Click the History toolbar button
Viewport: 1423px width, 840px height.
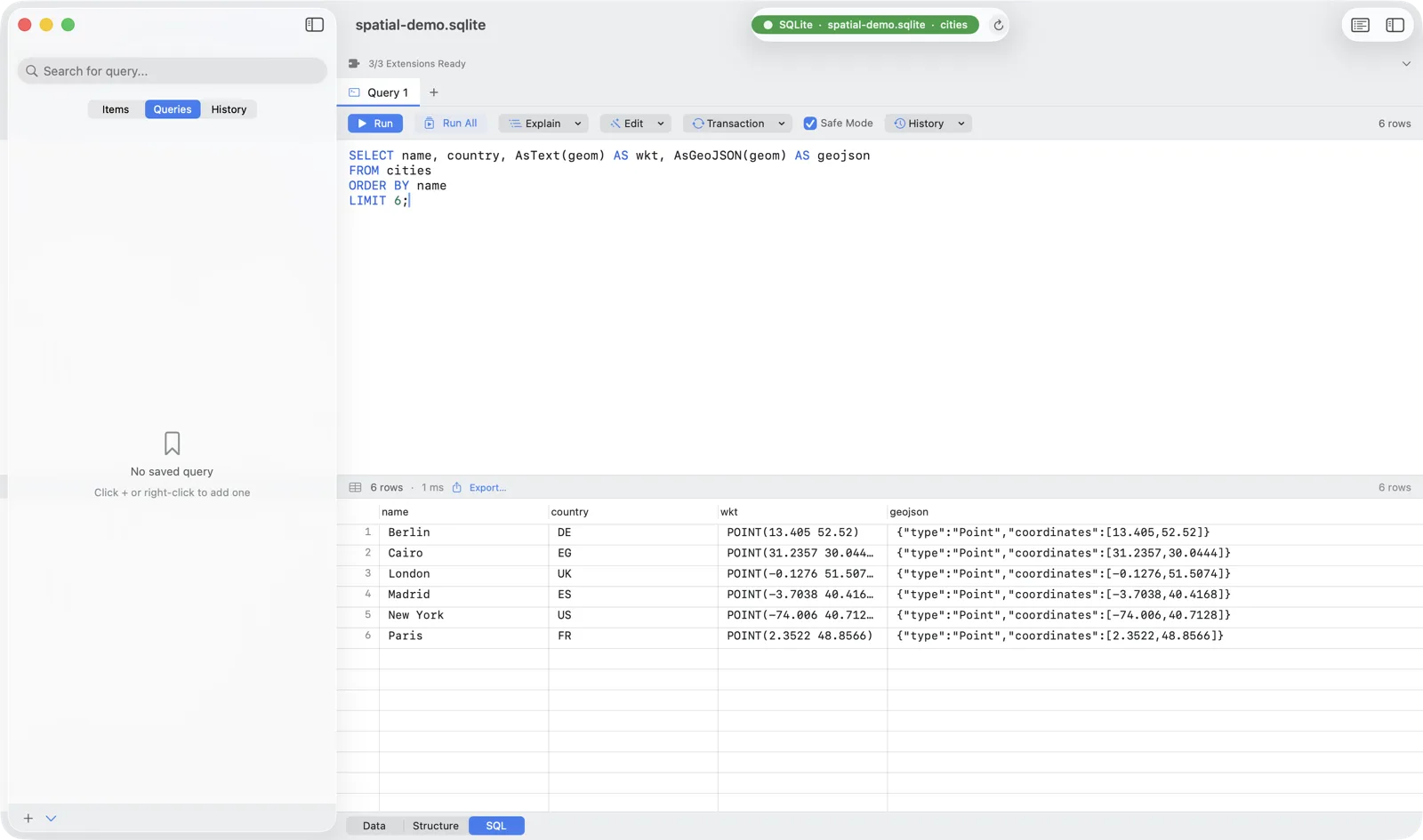point(919,124)
